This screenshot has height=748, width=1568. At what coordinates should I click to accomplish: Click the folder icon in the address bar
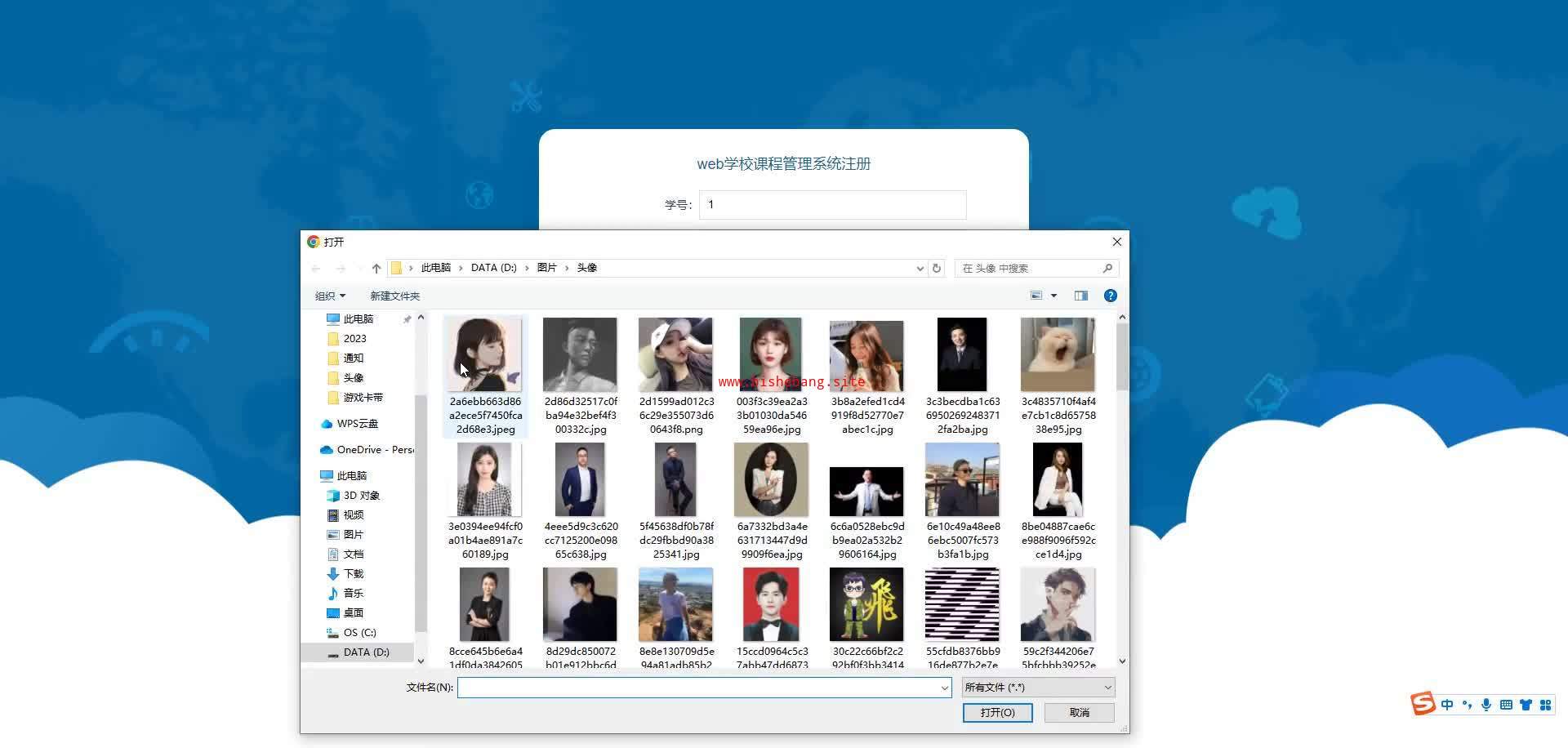[x=396, y=268]
